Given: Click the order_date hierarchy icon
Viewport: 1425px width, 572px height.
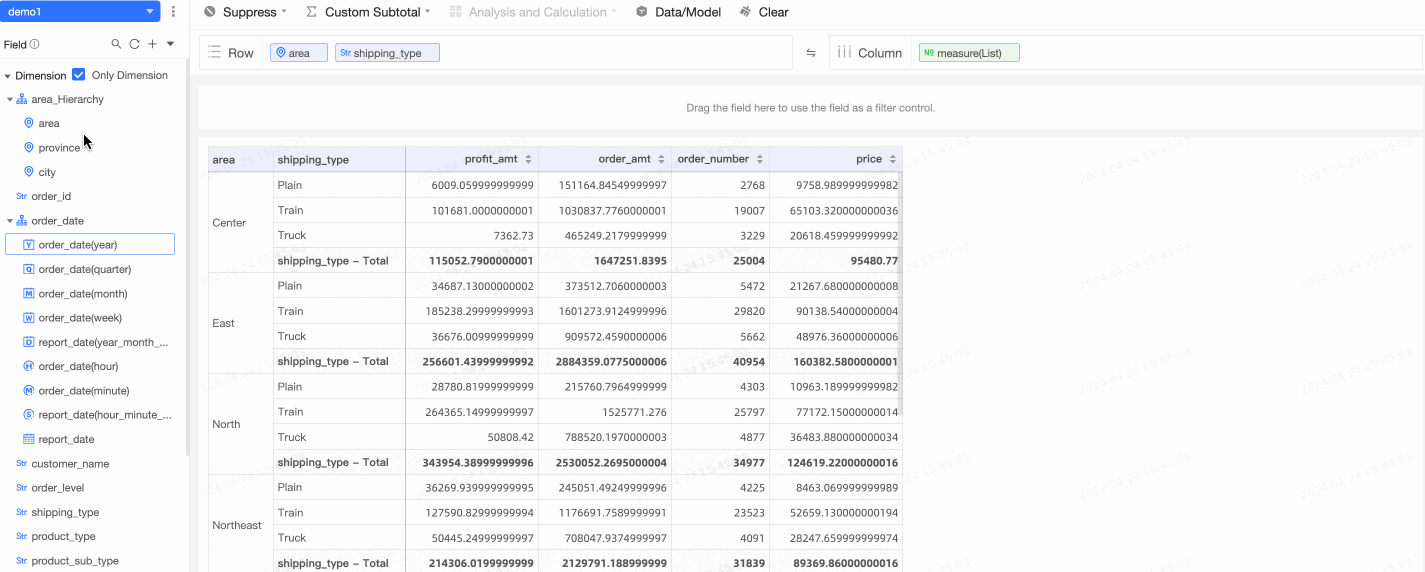Looking at the screenshot, I should tap(22, 221).
